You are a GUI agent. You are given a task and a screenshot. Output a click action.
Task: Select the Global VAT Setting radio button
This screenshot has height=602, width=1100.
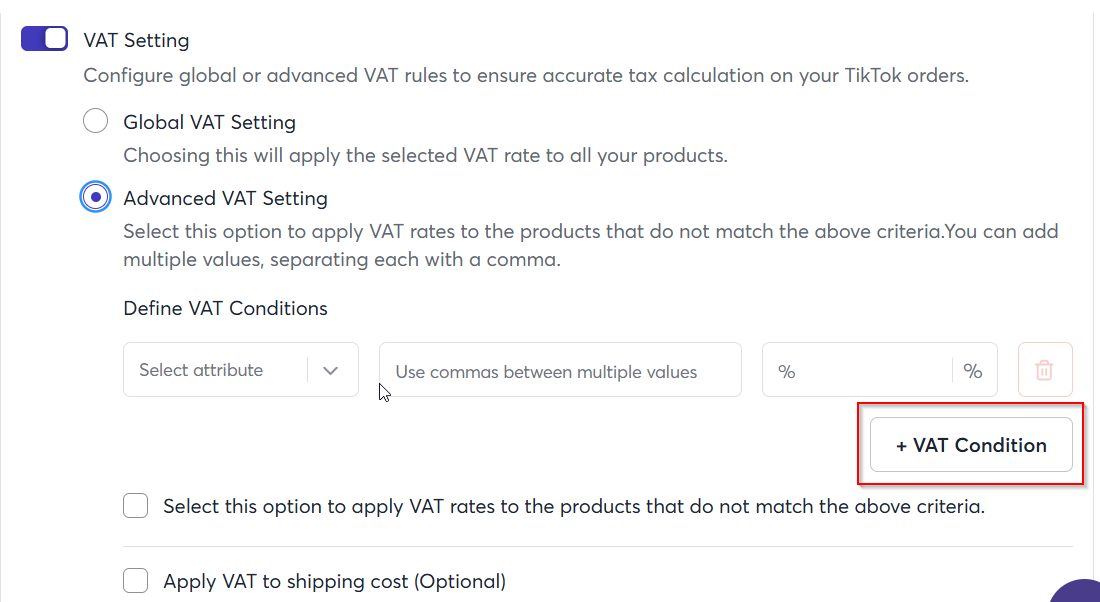[95, 121]
